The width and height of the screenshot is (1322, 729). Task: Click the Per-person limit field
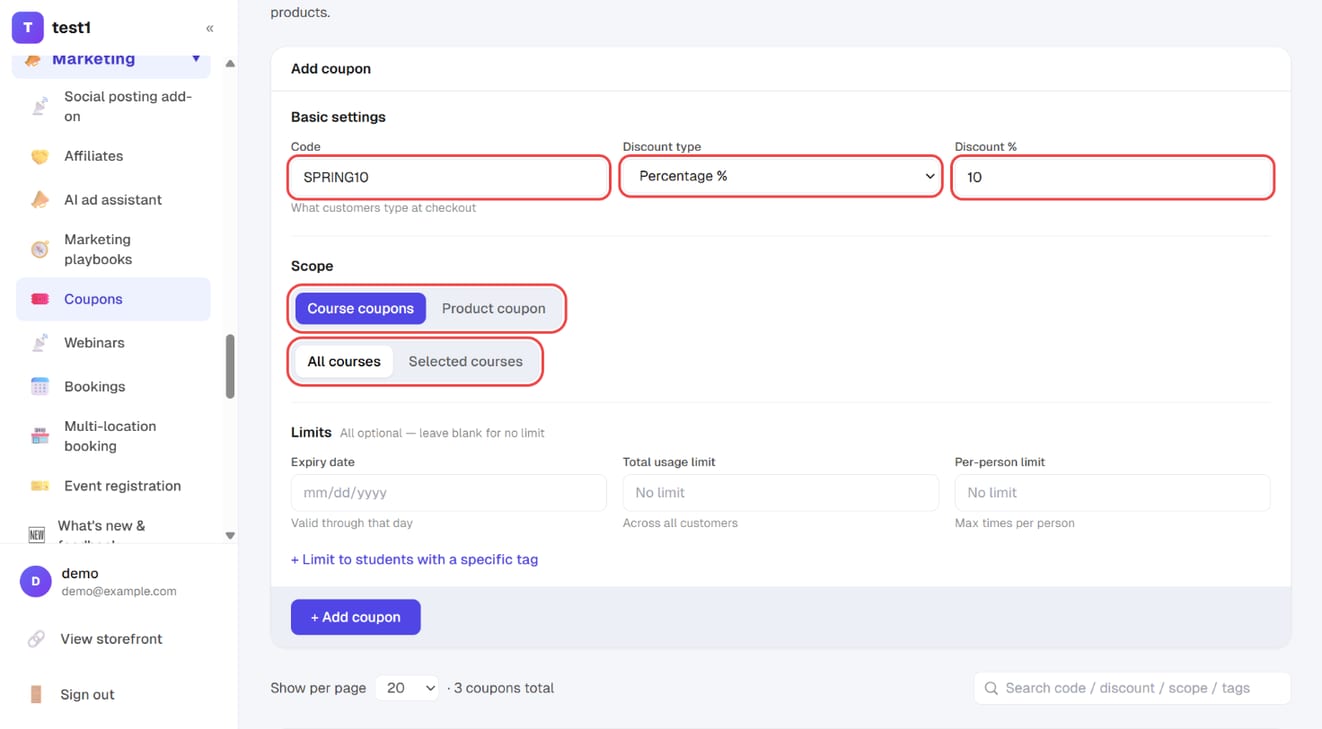point(1112,493)
